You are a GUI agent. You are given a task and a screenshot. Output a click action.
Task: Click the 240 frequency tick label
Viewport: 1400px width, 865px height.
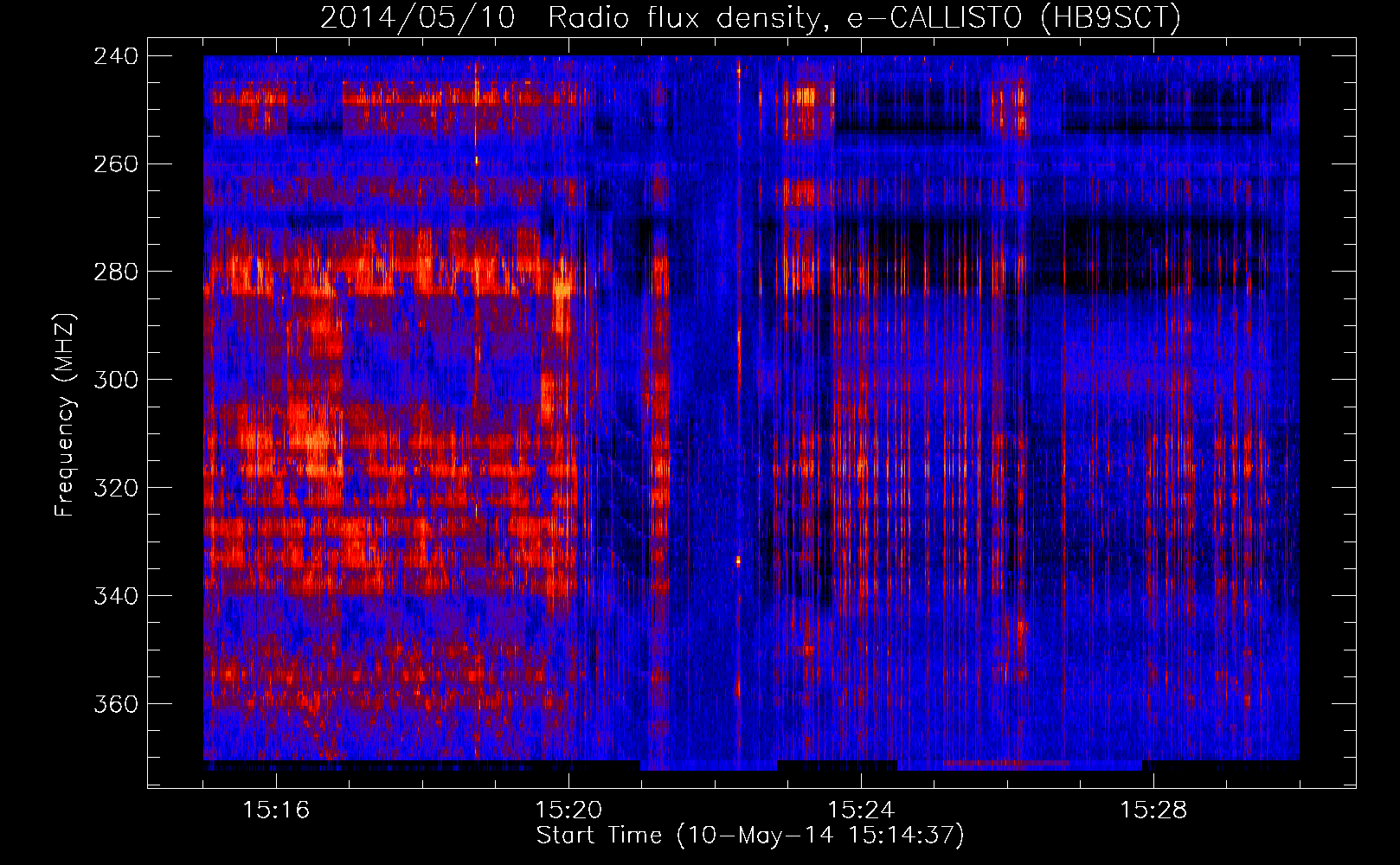116,55
